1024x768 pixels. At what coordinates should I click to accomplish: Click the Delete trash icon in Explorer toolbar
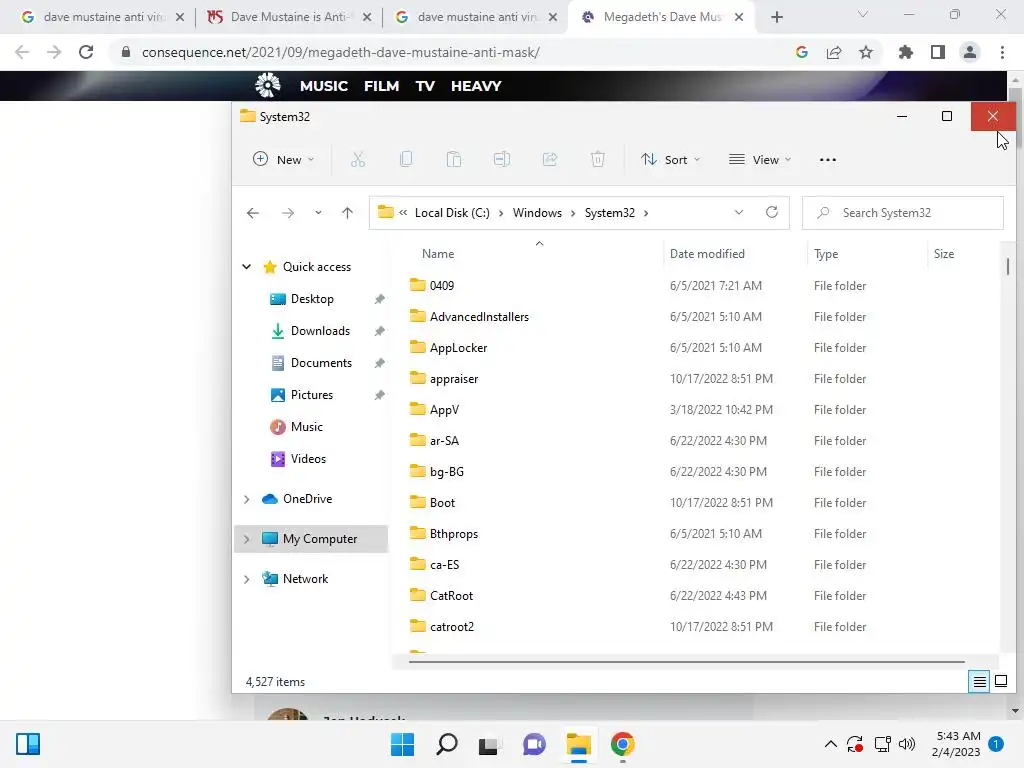coord(598,159)
